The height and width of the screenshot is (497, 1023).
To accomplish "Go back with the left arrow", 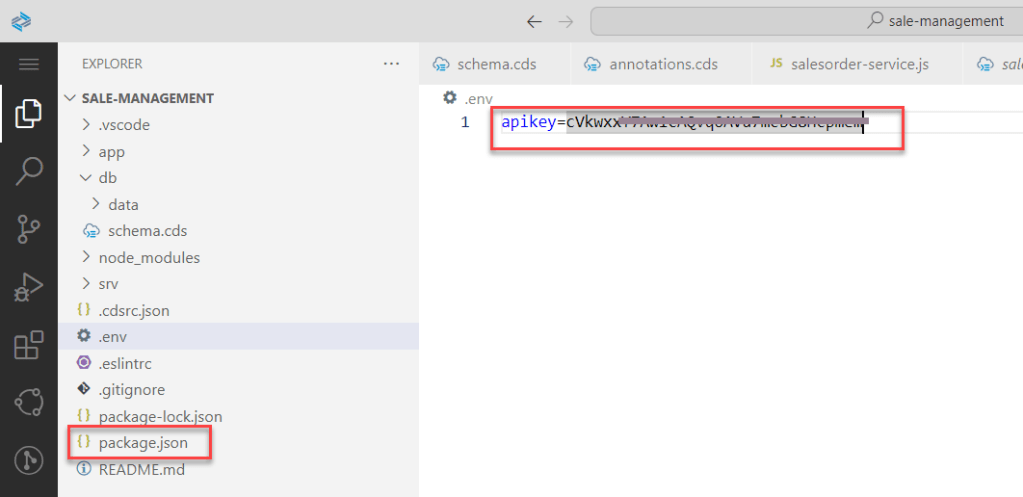I will [534, 21].
